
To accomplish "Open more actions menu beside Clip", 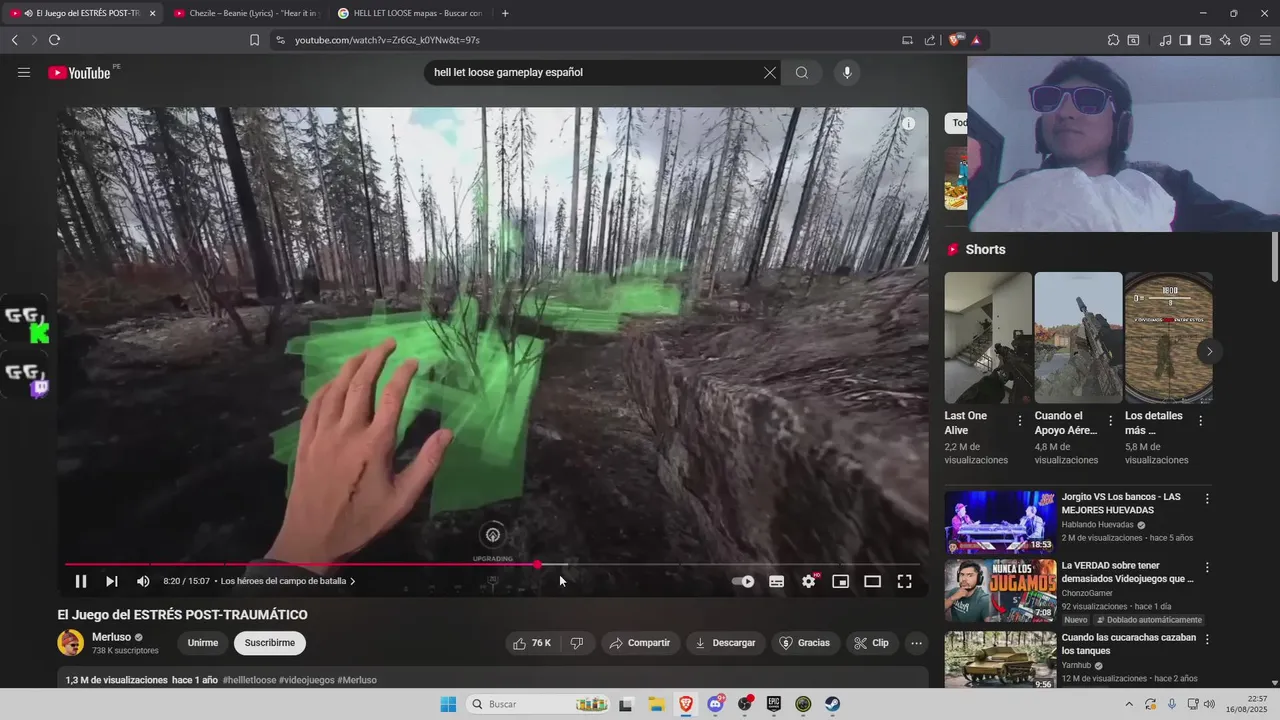I will click(x=917, y=643).
